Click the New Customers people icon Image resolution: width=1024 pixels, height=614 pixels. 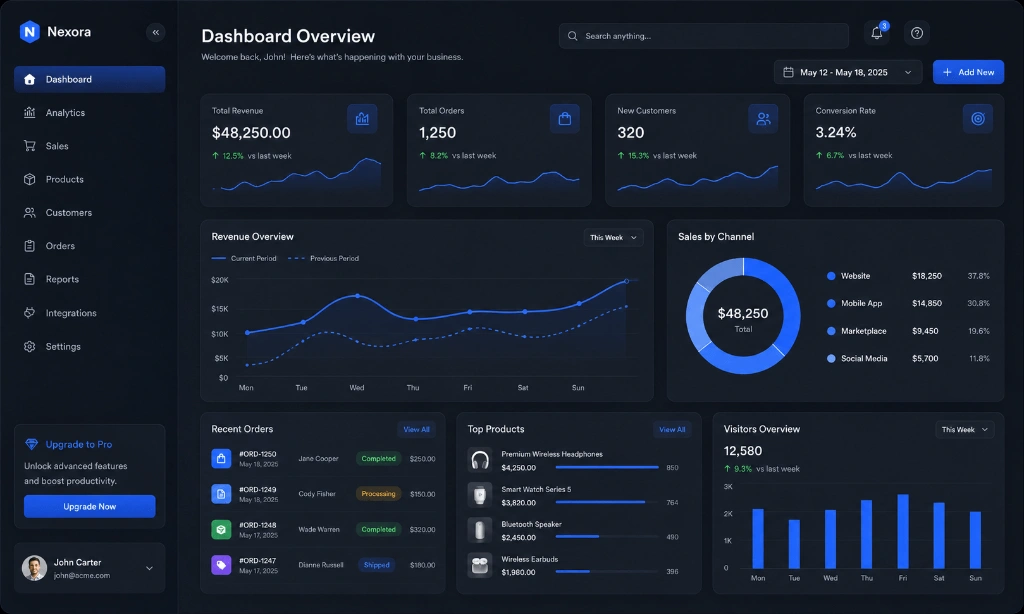pyautogui.click(x=763, y=119)
